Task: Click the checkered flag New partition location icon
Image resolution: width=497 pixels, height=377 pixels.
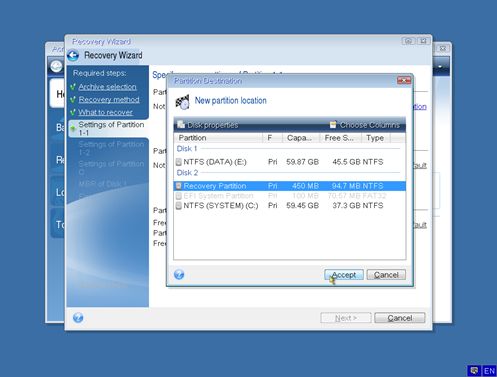Action: [x=182, y=102]
